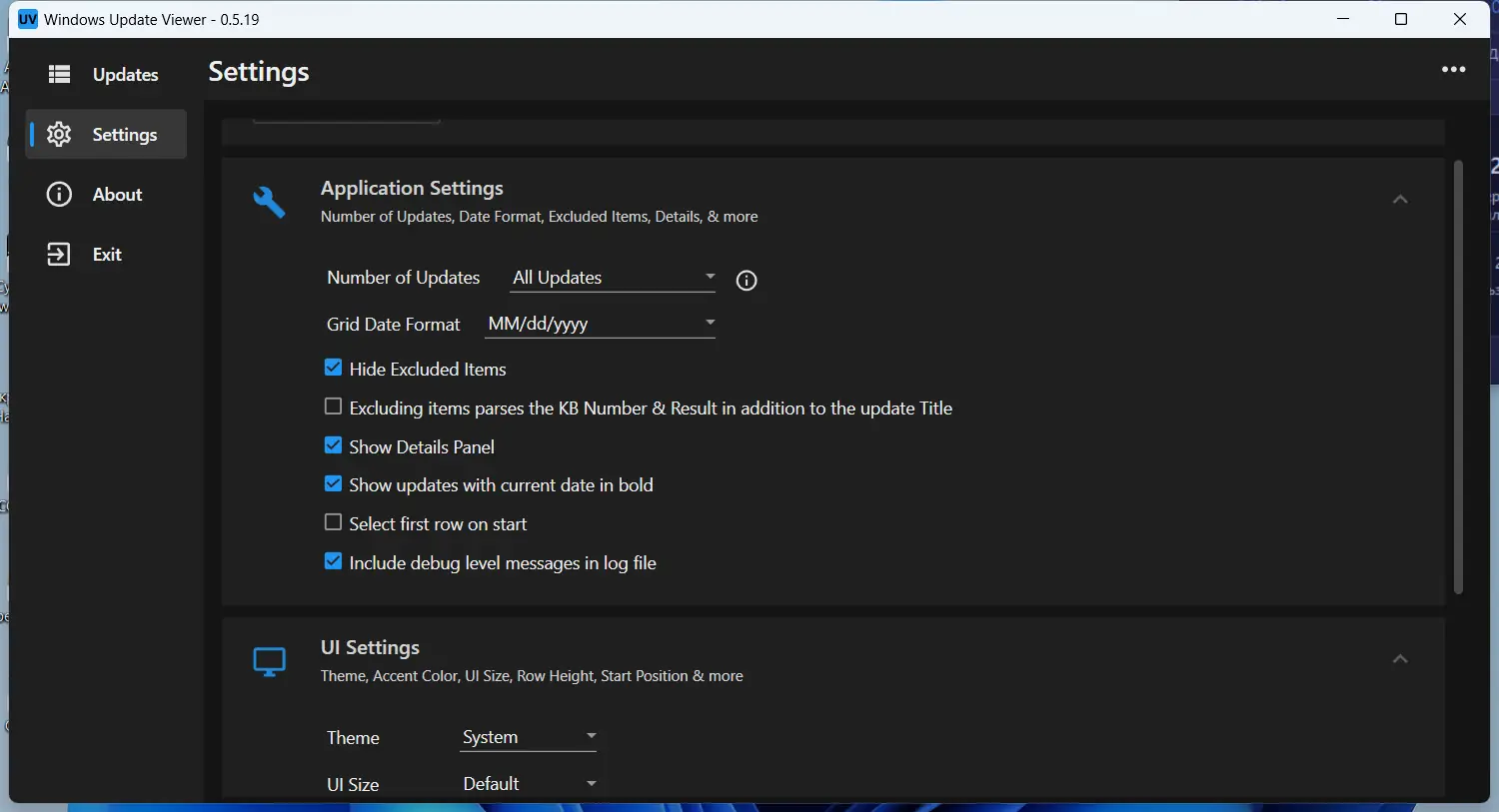
Task: Open the Number of Updates dropdown
Action: pyautogui.click(x=613, y=278)
